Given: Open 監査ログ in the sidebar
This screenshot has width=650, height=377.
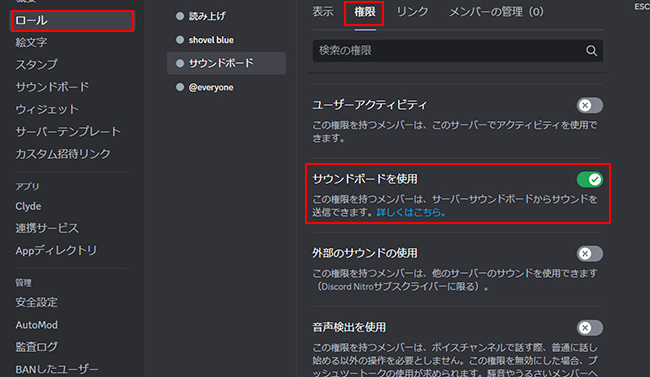Looking at the screenshot, I should (x=36, y=347).
